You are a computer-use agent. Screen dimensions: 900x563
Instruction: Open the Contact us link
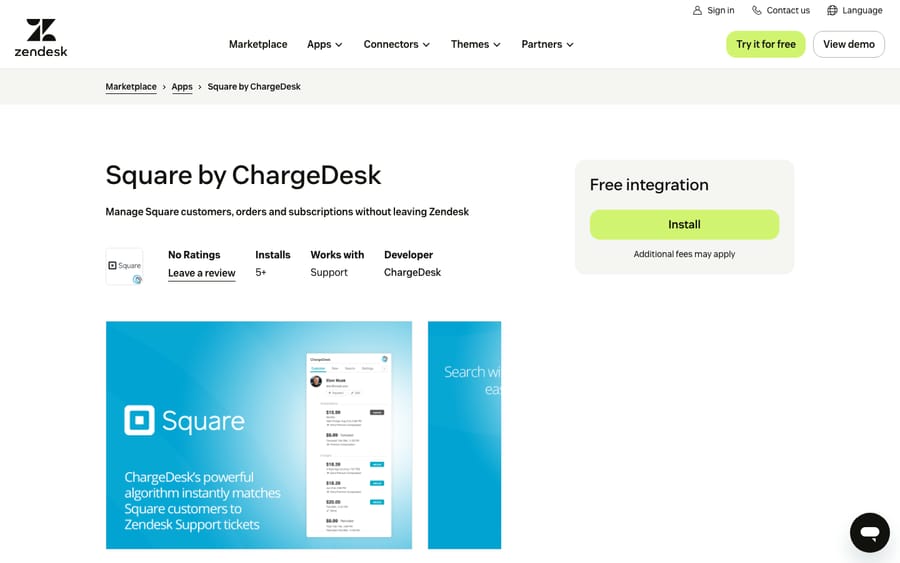click(781, 10)
